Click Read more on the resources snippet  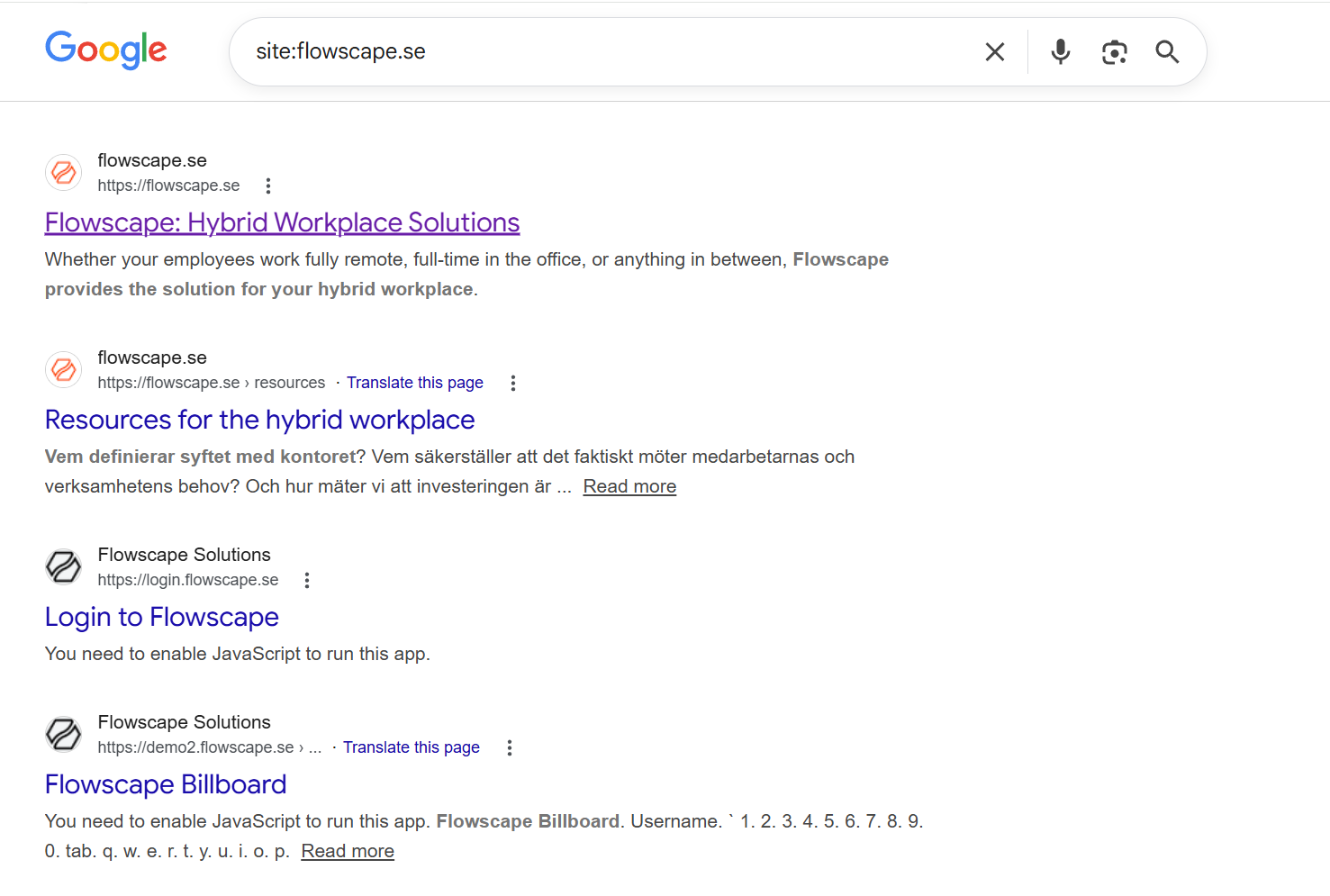[x=629, y=486]
